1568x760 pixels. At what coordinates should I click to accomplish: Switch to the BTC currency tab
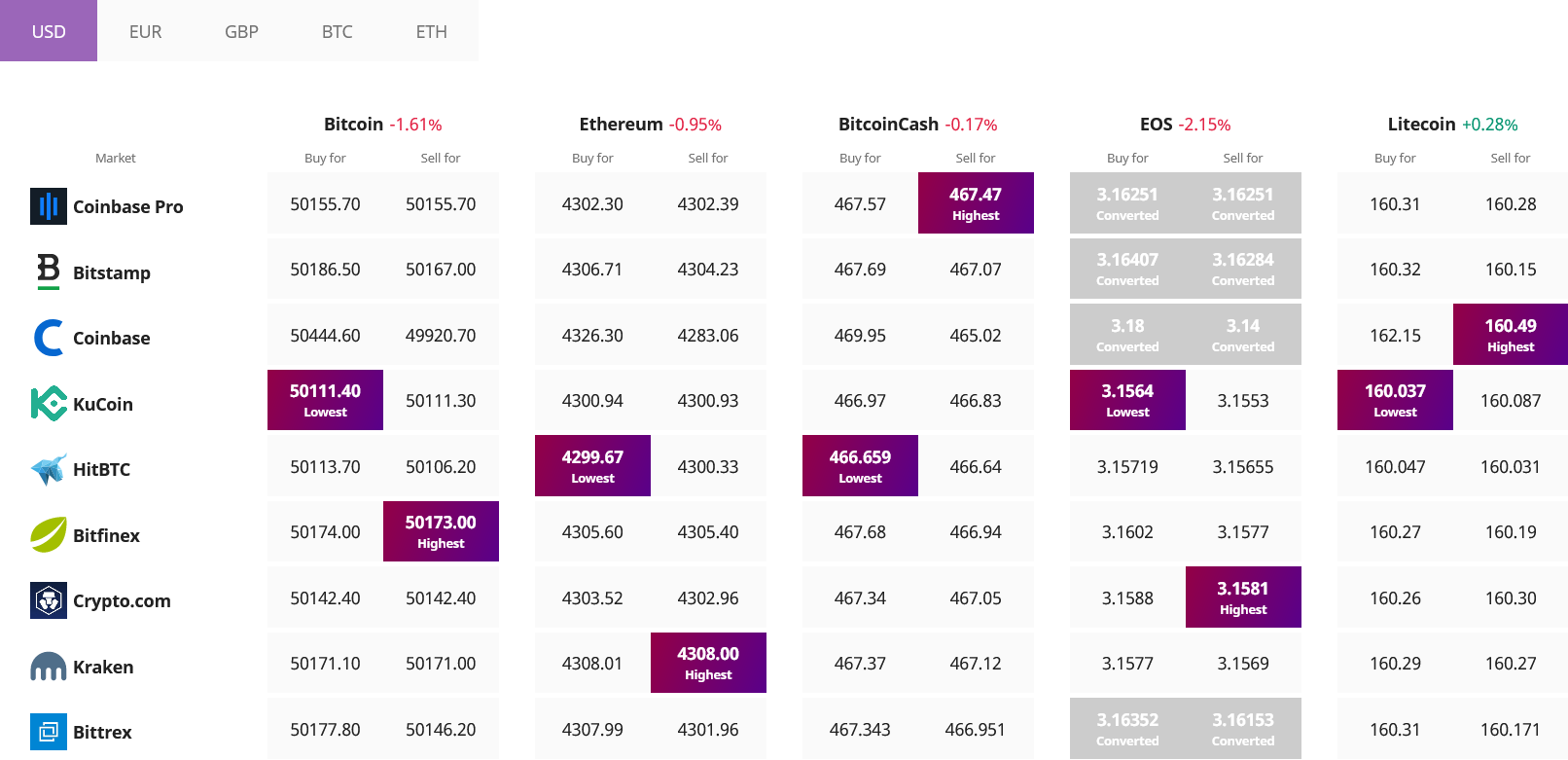(x=338, y=31)
